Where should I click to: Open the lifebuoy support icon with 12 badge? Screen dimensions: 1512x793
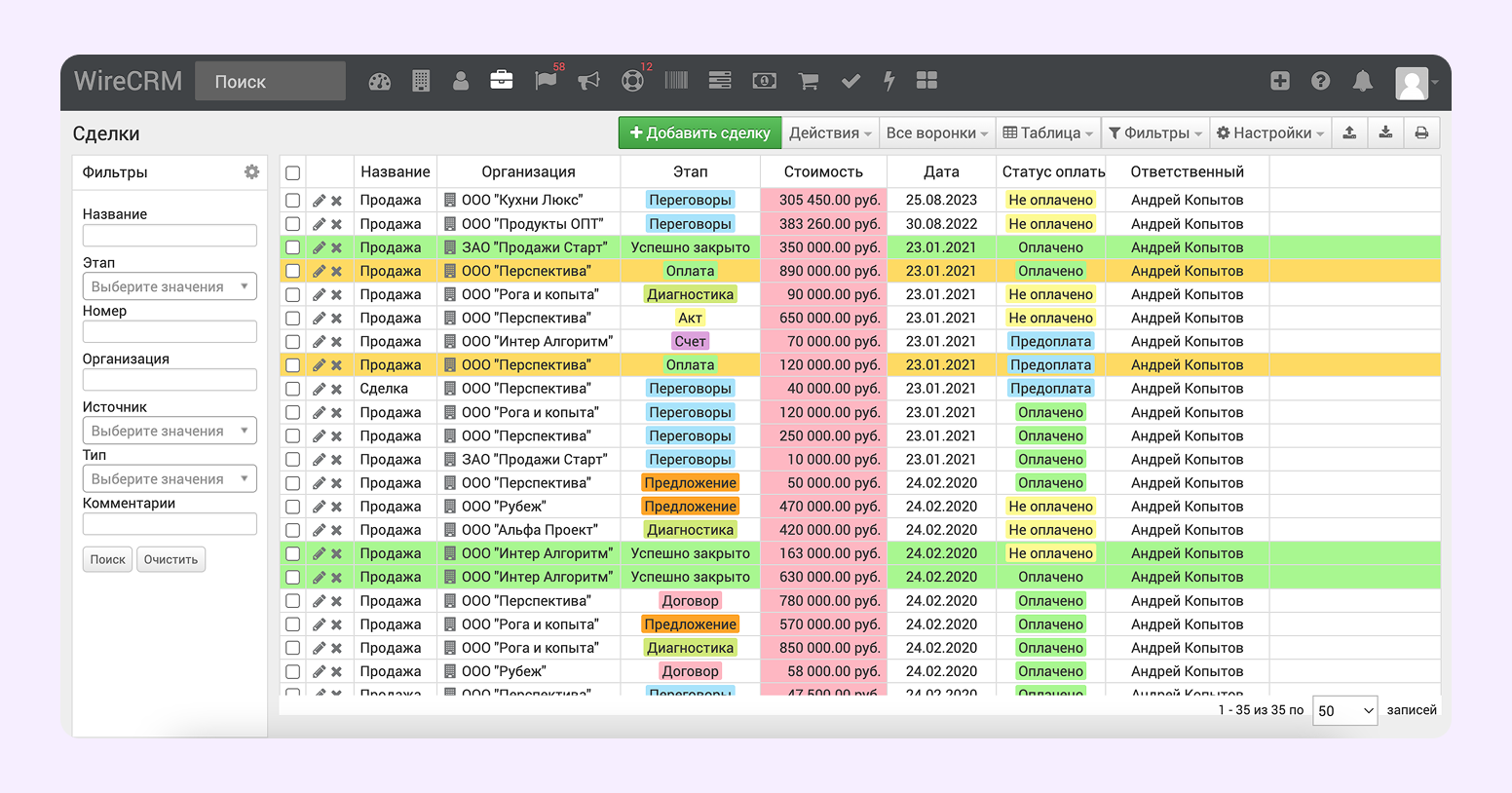[x=632, y=81]
